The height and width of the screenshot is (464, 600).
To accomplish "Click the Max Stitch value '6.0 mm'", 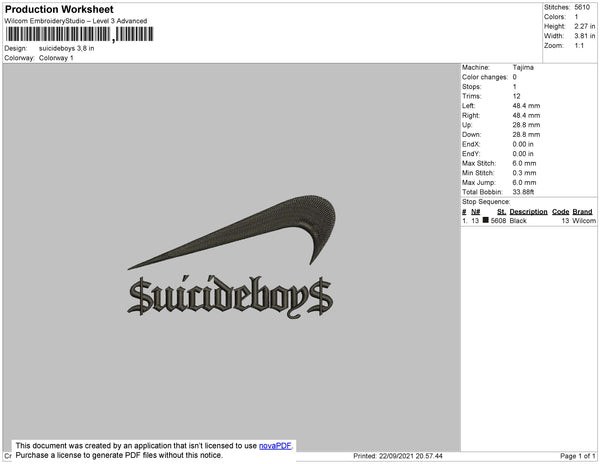I will tap(524, 163).
